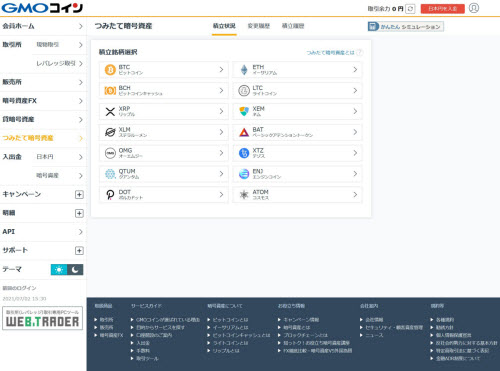
Task: Open 日本円 under 入出金 in sidebar
Action: [x=58, y=157]
